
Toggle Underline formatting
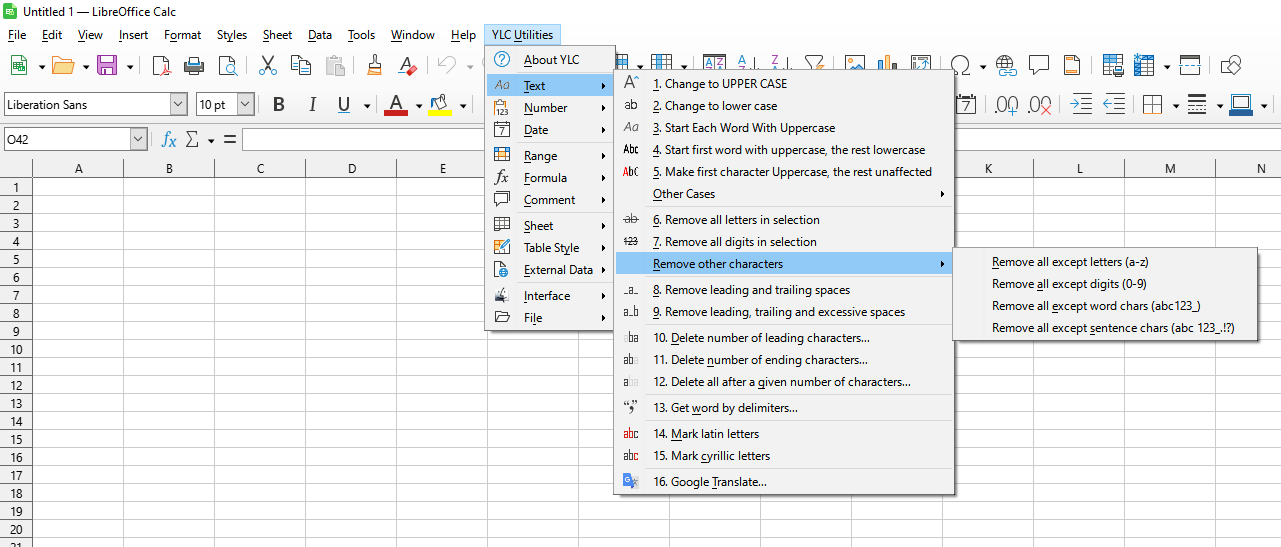(344, 104)
